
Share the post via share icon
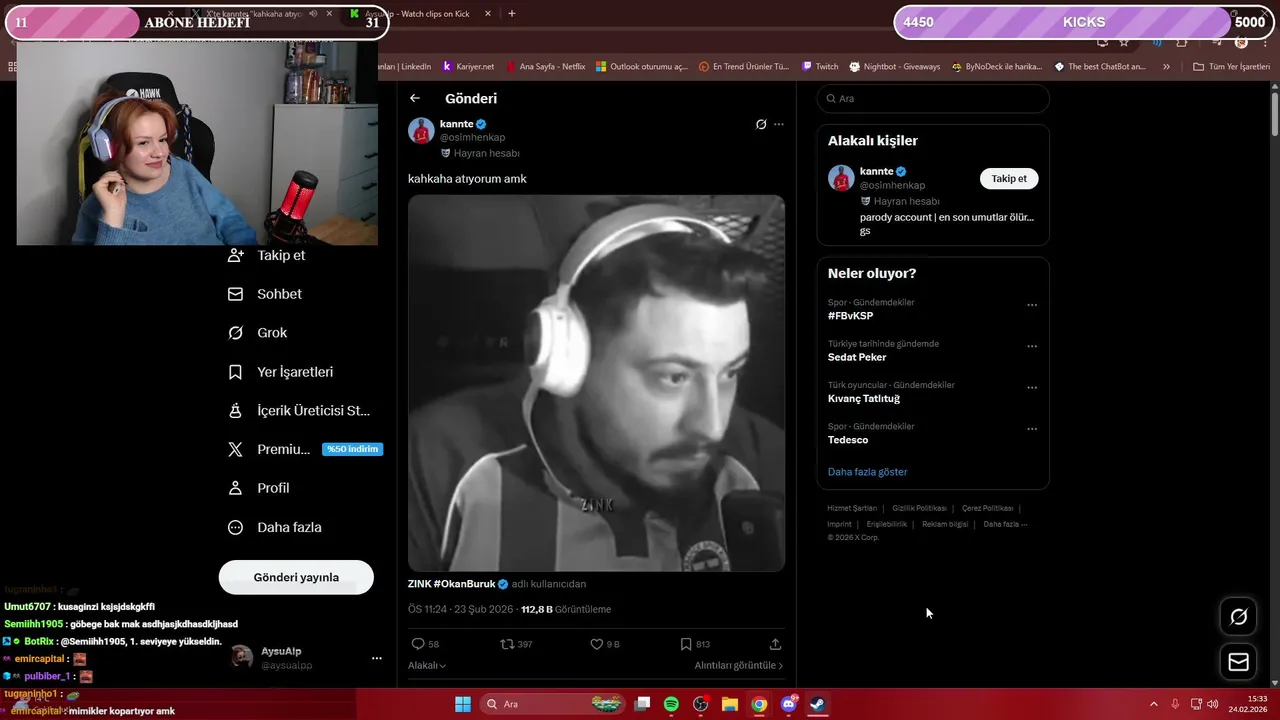[775, 644]
